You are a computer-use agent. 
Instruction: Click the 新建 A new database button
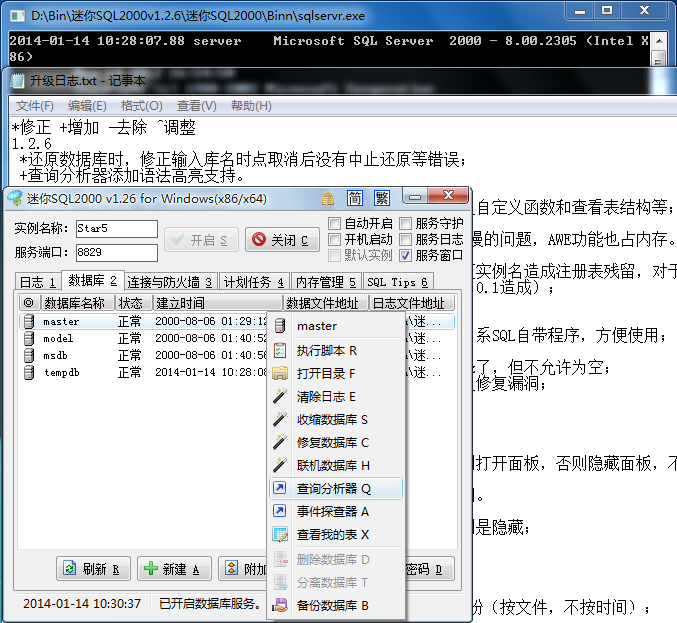(x=174, y=569)
